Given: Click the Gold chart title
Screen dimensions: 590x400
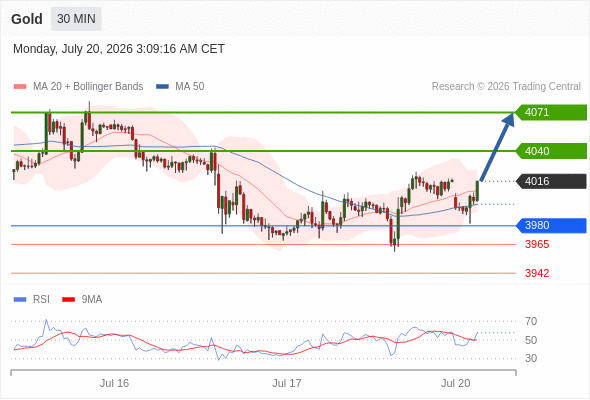Looking at the screenshot, I should (x=27, y=19).
